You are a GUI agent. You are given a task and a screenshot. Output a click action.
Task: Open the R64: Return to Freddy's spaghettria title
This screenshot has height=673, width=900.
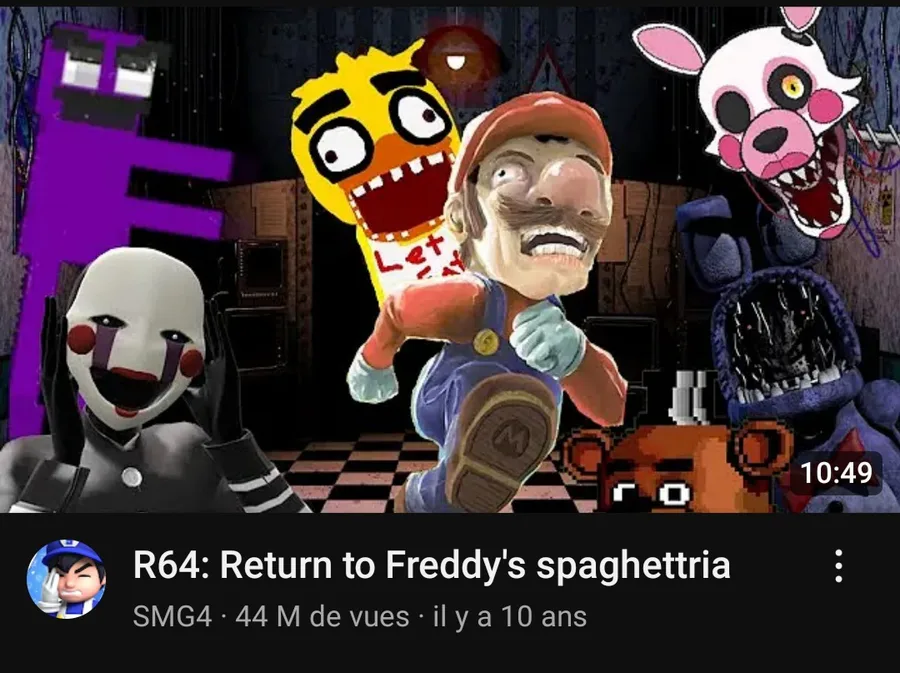coord(432,565)
